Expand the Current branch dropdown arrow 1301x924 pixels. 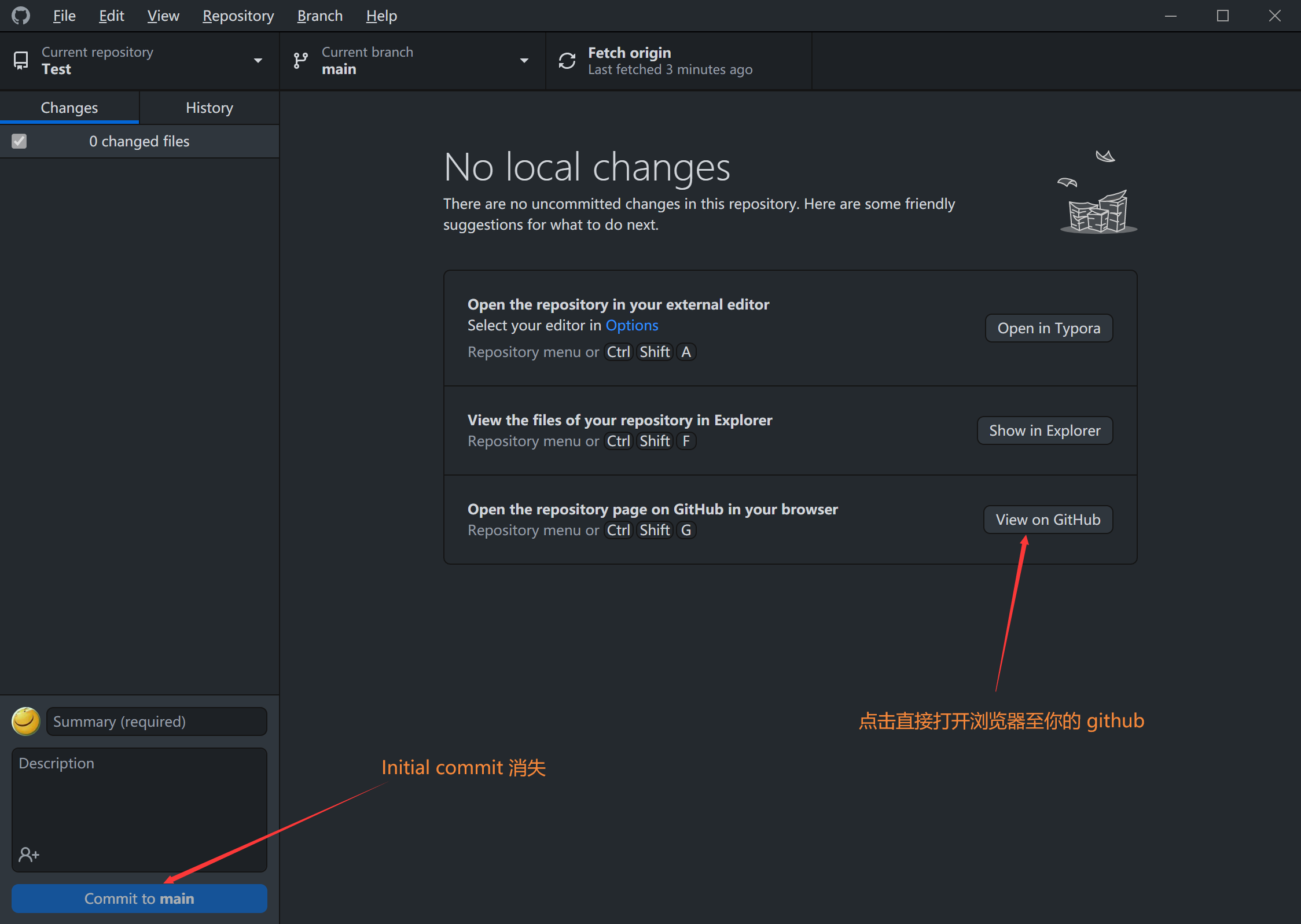pyautogui.click(x=524, y=61)
